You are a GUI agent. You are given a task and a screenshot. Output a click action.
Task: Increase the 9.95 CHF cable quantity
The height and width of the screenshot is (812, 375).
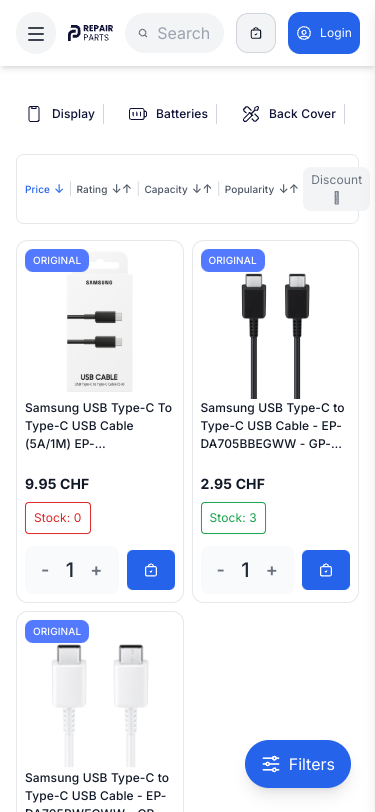[96, 571]
